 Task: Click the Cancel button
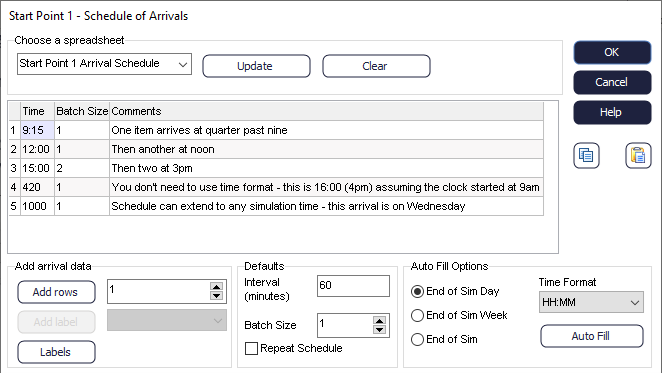[612, 82]
